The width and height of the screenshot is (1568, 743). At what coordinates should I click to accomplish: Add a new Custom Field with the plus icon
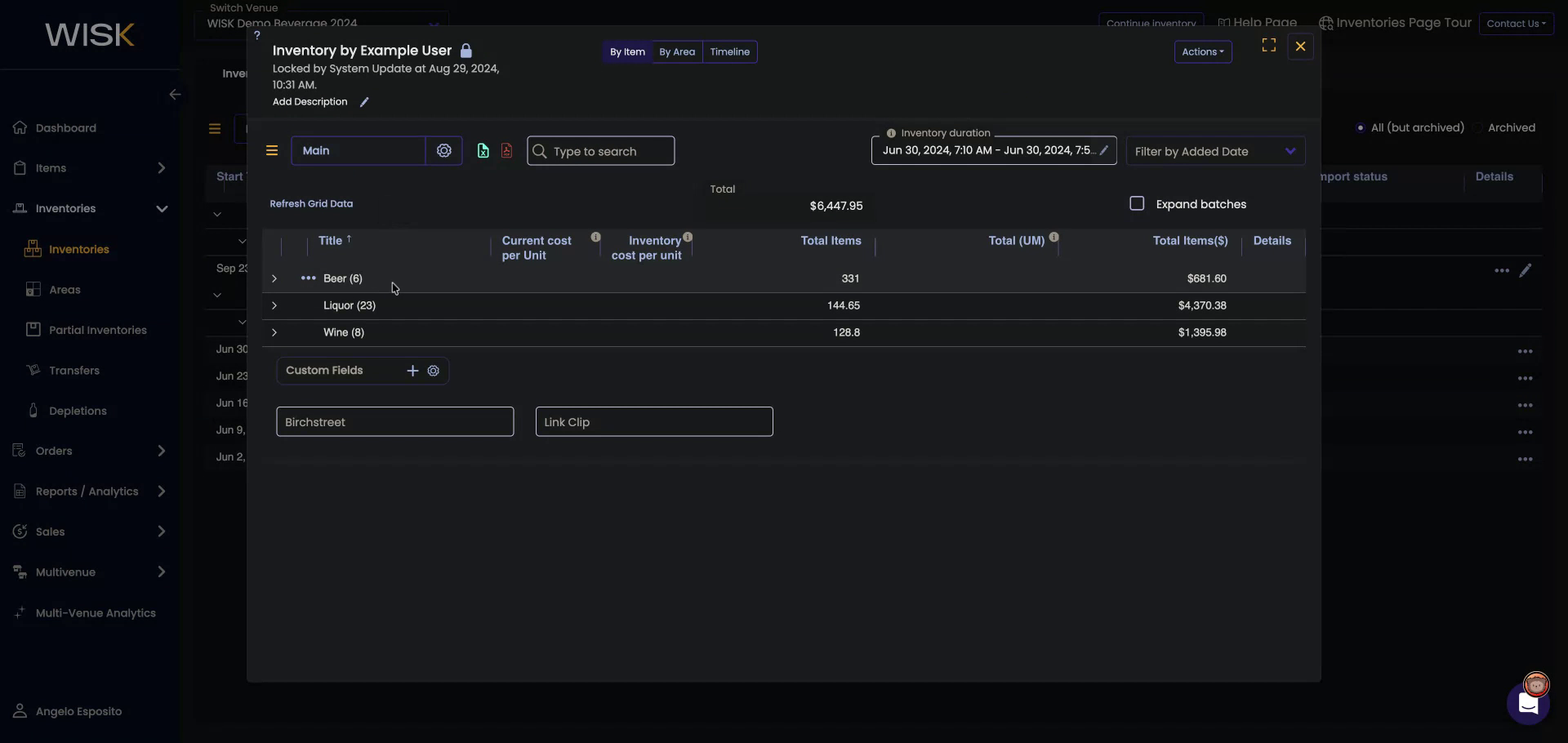tap(412, 371)
